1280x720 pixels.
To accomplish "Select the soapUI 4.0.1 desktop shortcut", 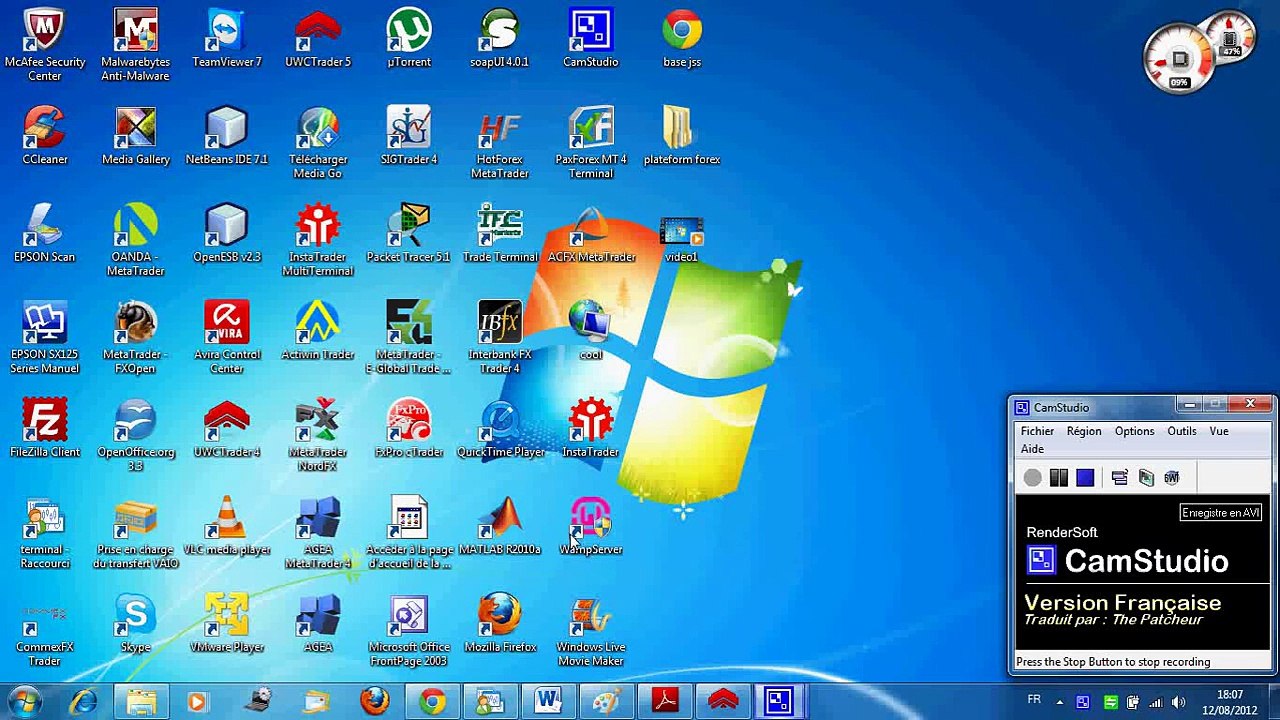I will (x=500, y=40).
